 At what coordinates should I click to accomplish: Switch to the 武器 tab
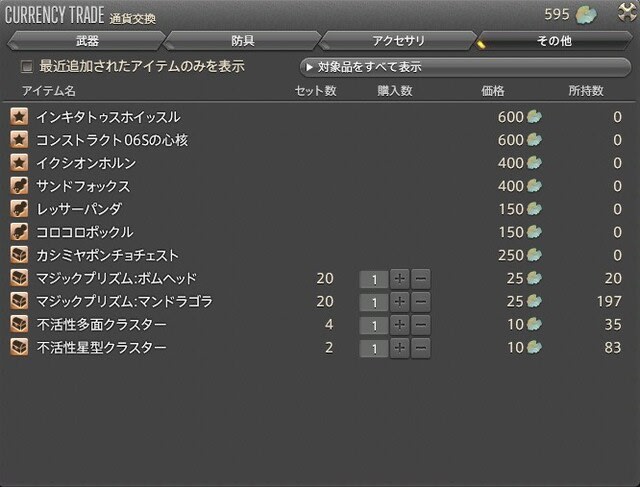(87, 41)
